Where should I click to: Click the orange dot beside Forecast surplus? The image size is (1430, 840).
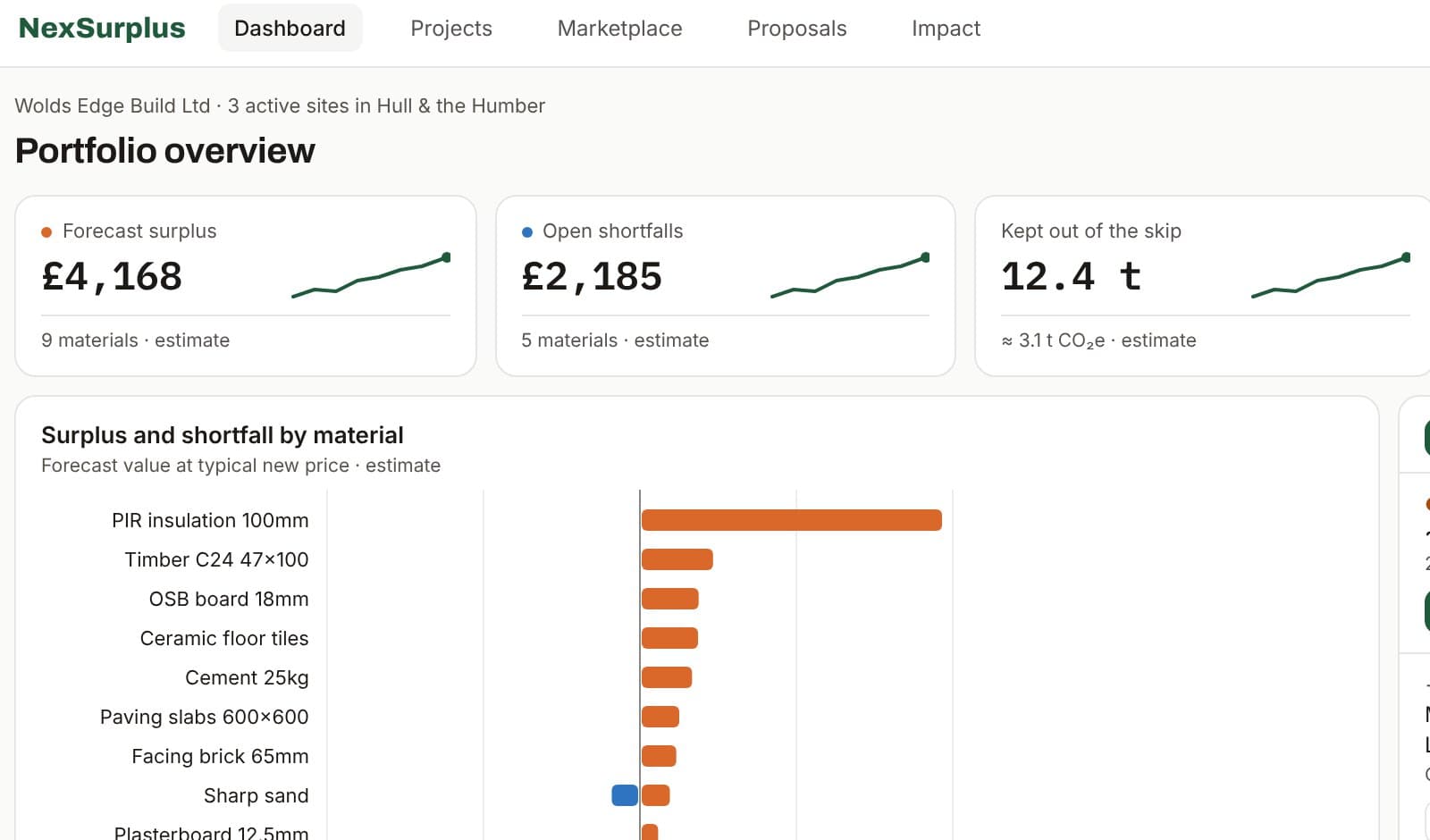[x=46, y=232]
